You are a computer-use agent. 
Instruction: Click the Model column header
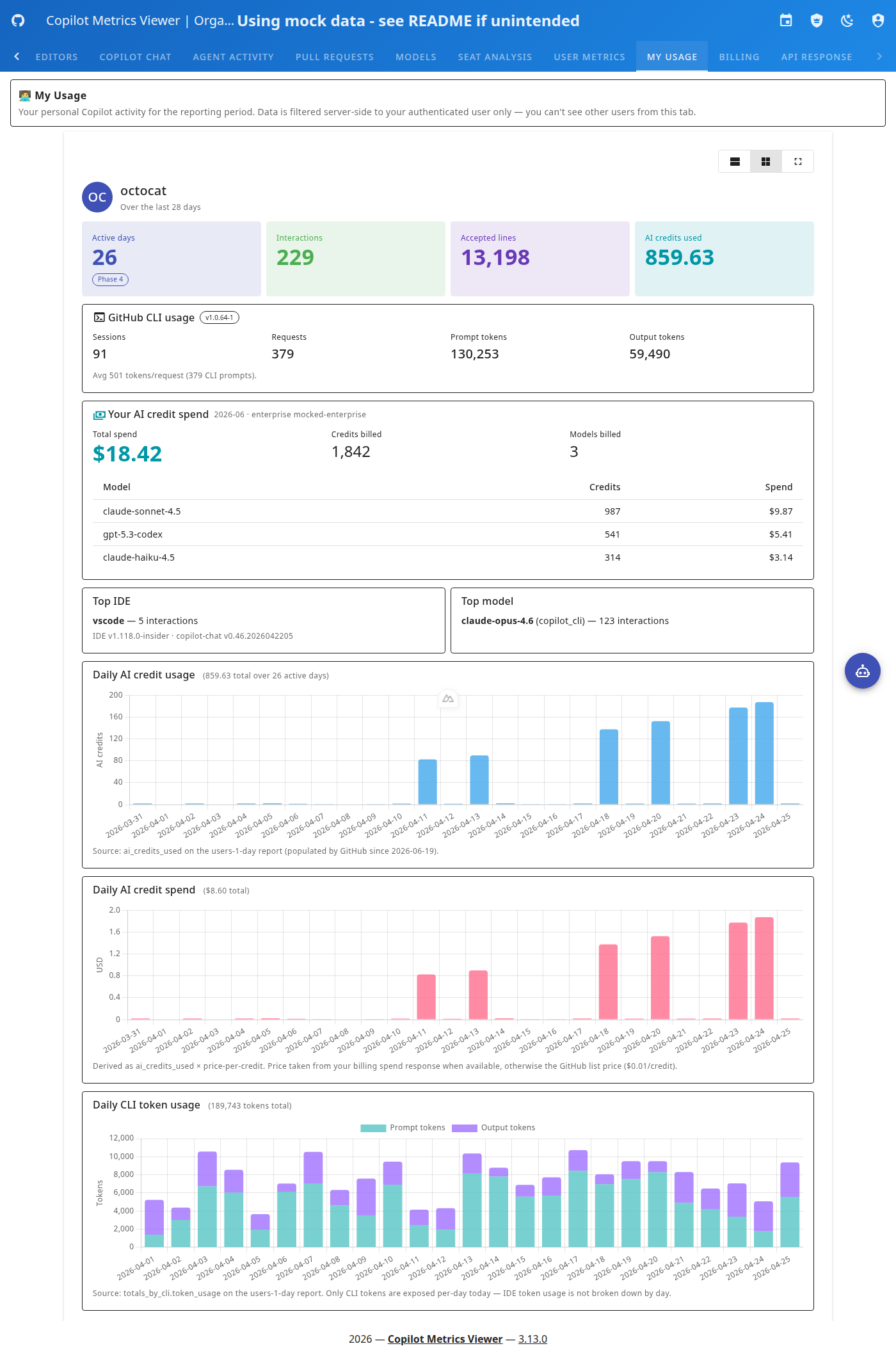[x=116, y=487]
